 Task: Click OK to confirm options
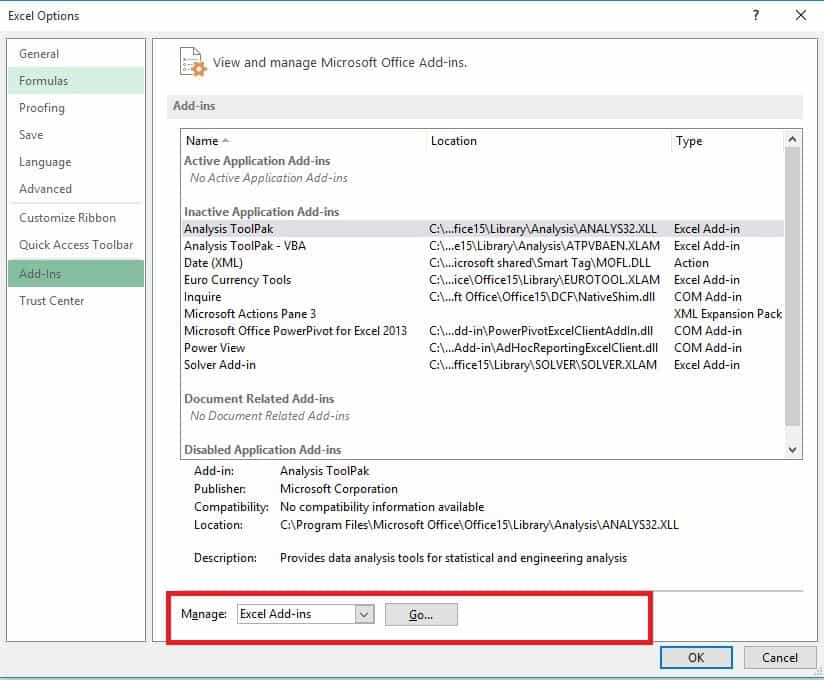click(696, 657)
